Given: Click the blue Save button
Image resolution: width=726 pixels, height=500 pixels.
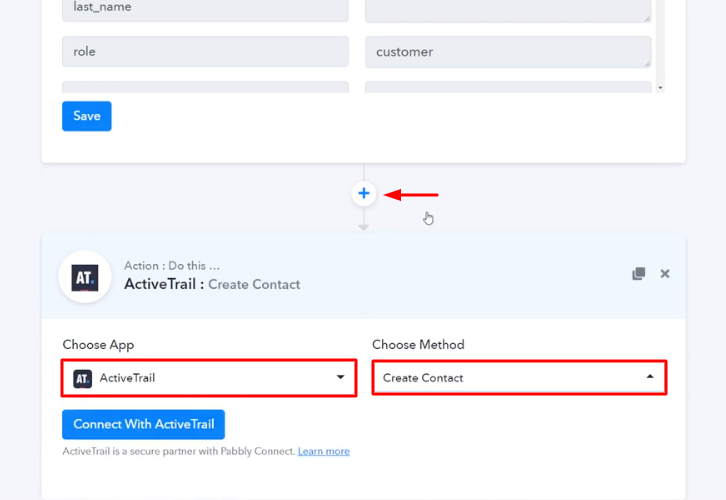Looking at the screenshot, I should coord(87,116).
